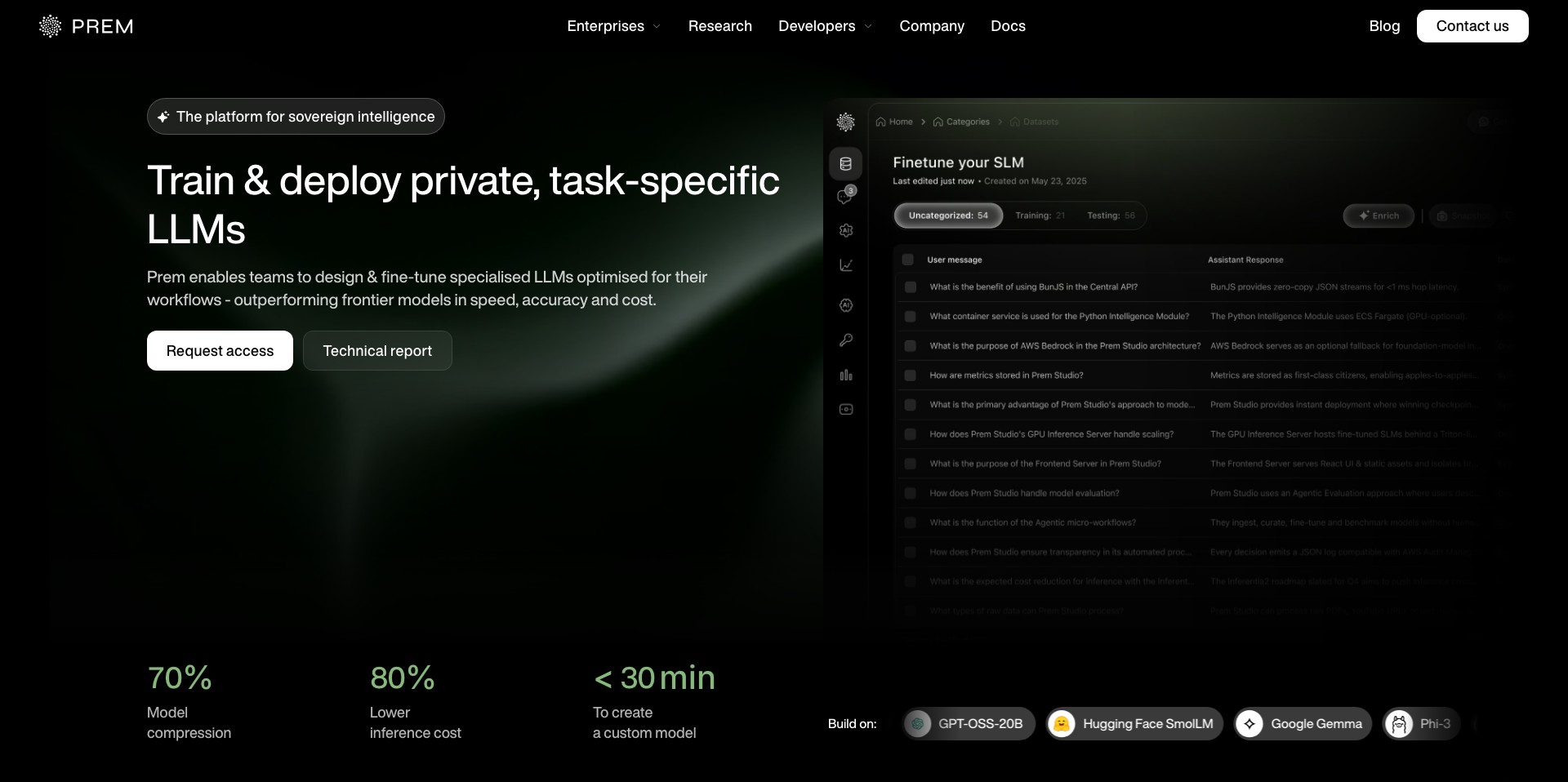Click the Enrich button
Image resolution: width=1568 pixels, height=782 pixels.
pyautogui.click(x=1379, y=215)
